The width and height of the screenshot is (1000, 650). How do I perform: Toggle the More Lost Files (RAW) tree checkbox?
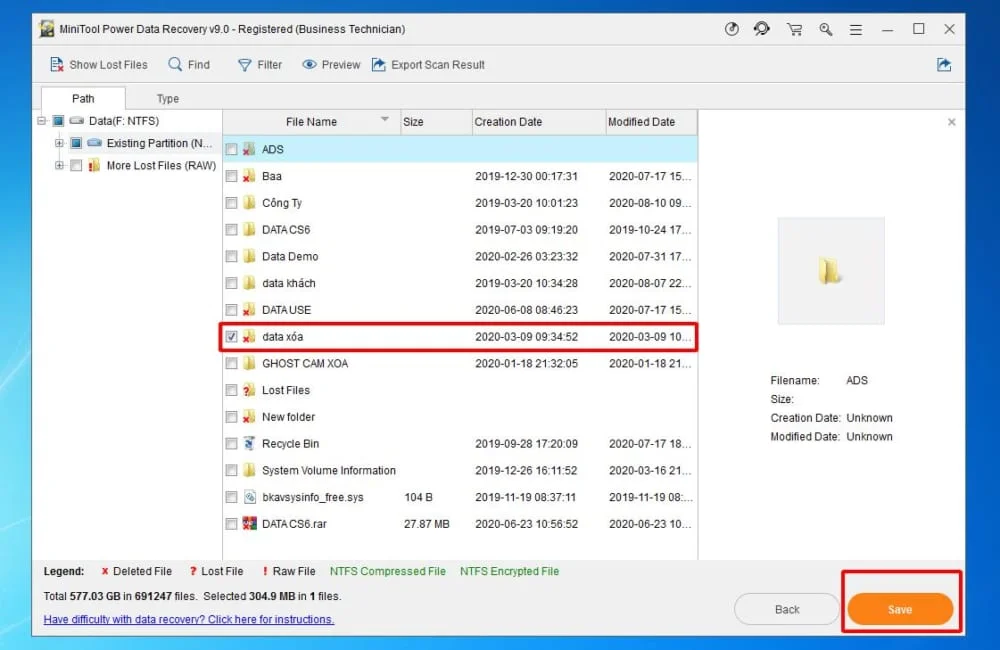pyautogui.click(x=76, y=165)
